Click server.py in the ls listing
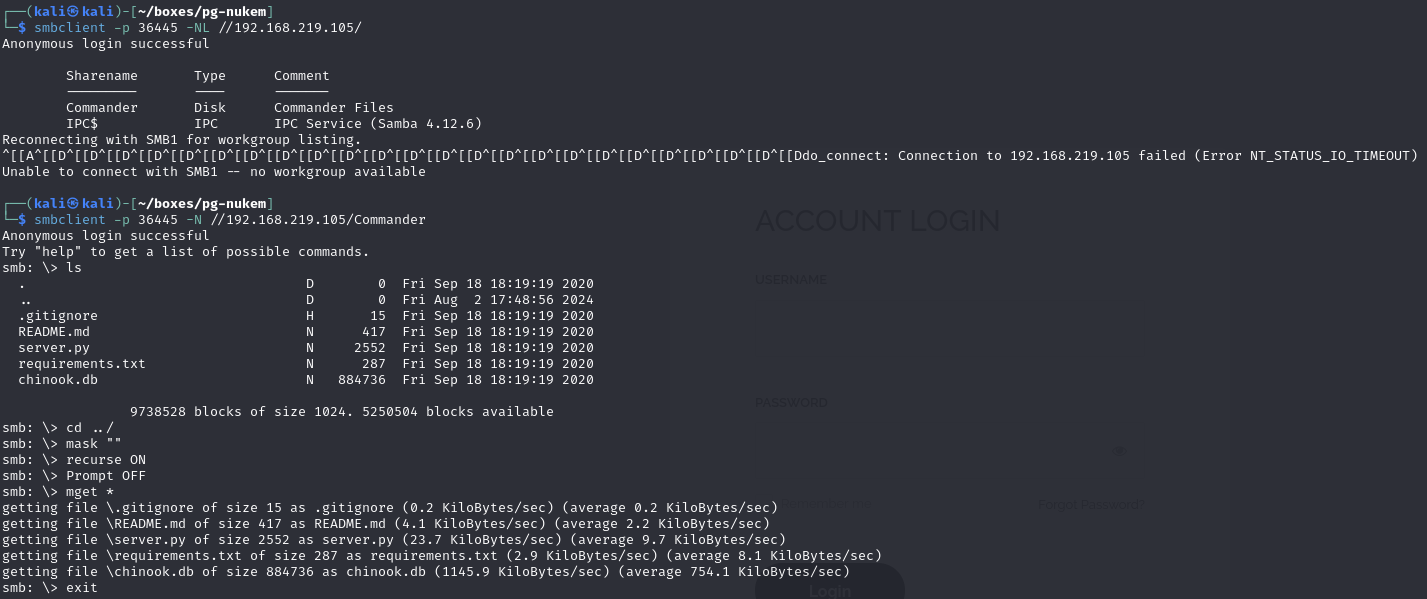The image size is (1427, 599). point(54,348)
